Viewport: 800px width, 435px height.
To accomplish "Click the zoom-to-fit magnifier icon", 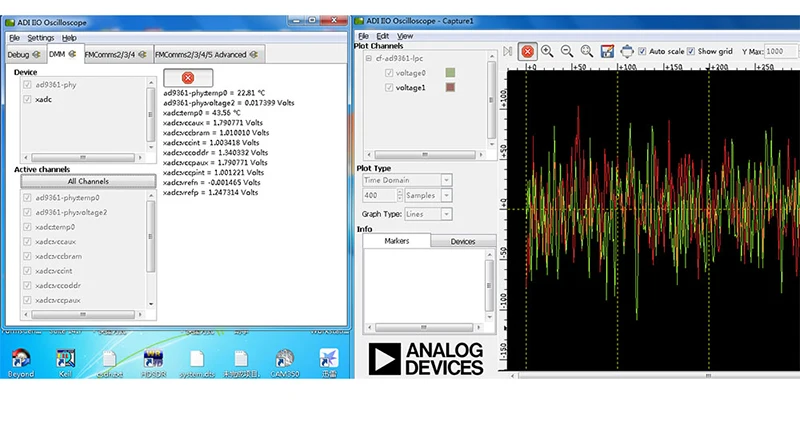I will (587, 51).
